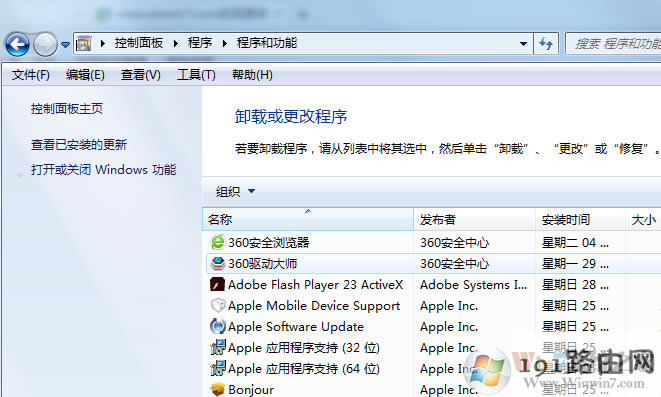661x397 pixels.
Task: Open the 文件(F) menu
Action: (30, 75)
